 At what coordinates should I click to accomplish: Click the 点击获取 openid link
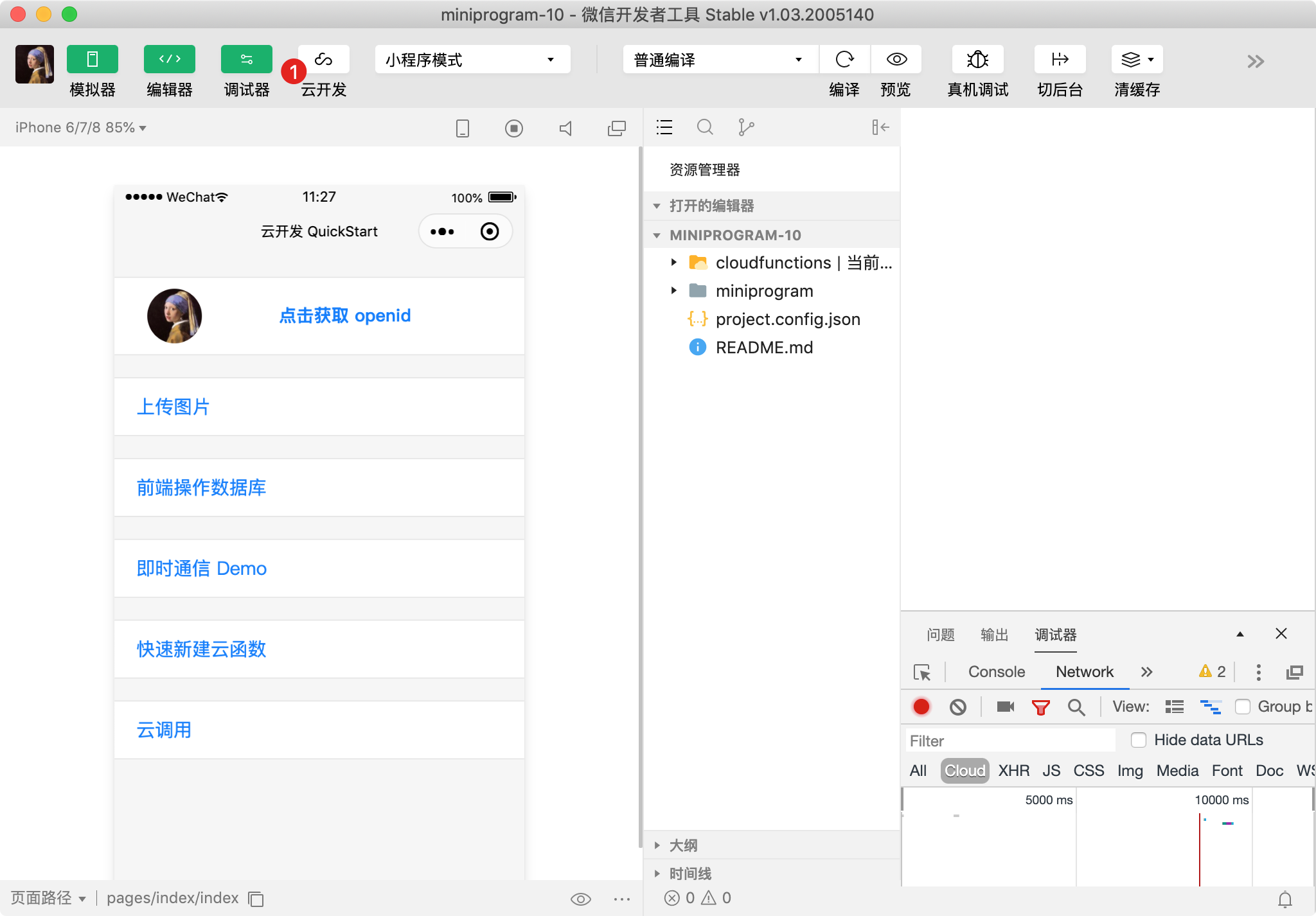344,315
